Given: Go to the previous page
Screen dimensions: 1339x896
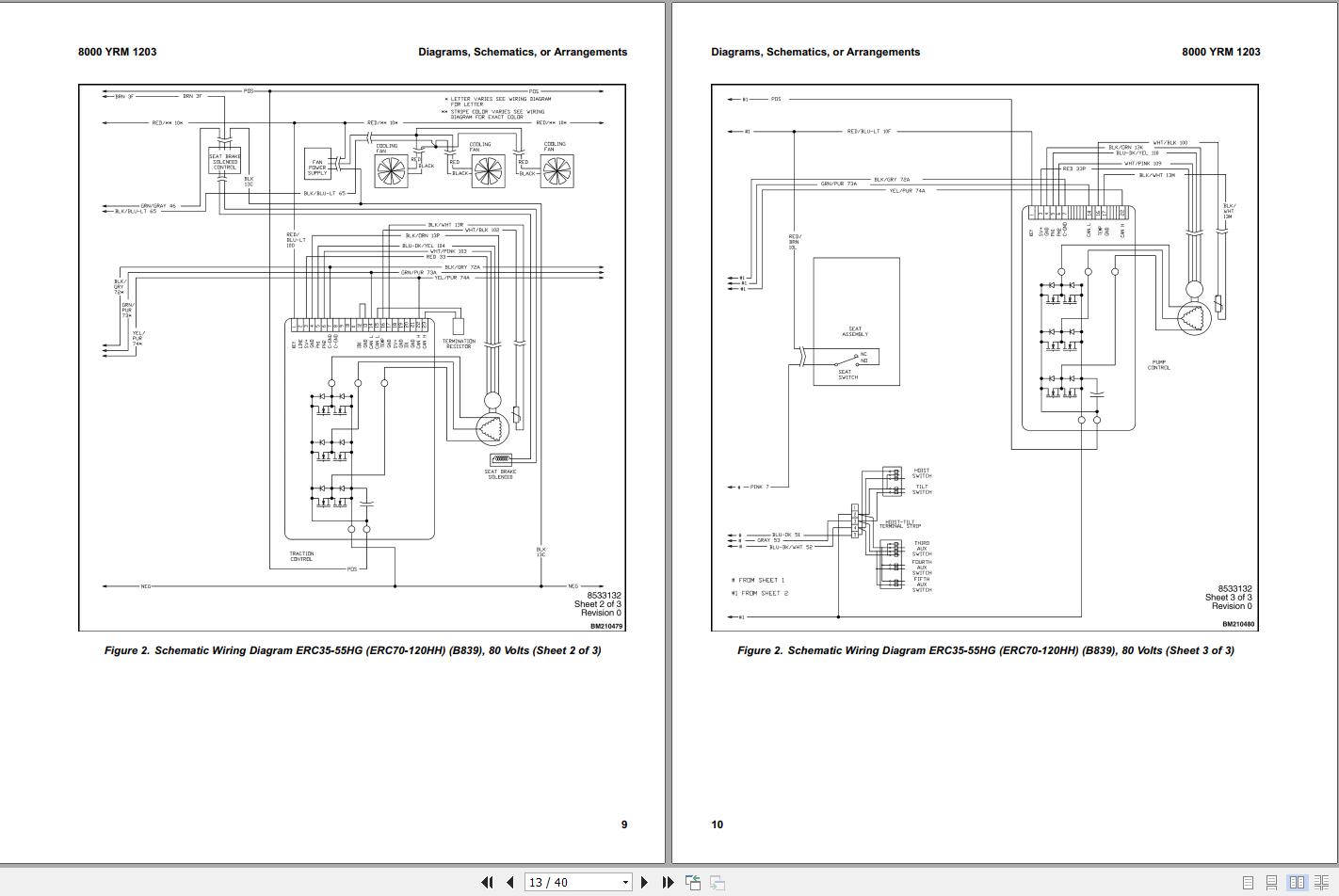Looking at the screenshot, I should 510,882.
